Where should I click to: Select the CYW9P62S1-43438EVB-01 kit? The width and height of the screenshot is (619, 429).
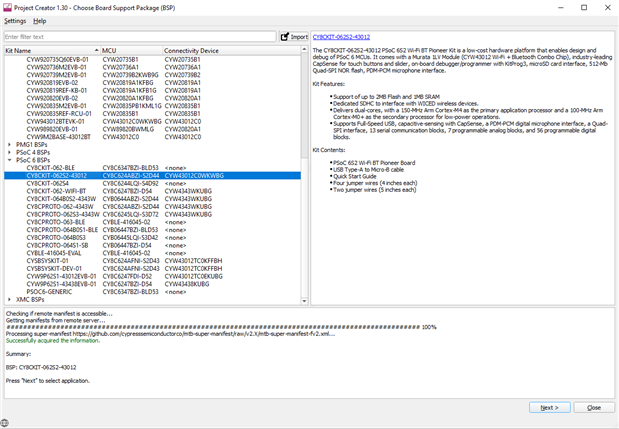[x=152, y=284]
